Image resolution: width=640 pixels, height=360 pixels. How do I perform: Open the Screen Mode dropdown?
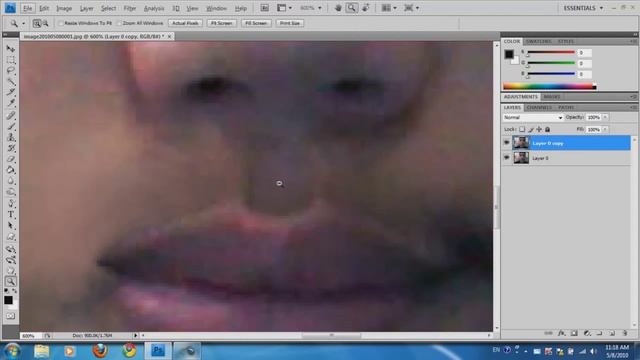tap(411, 8)
